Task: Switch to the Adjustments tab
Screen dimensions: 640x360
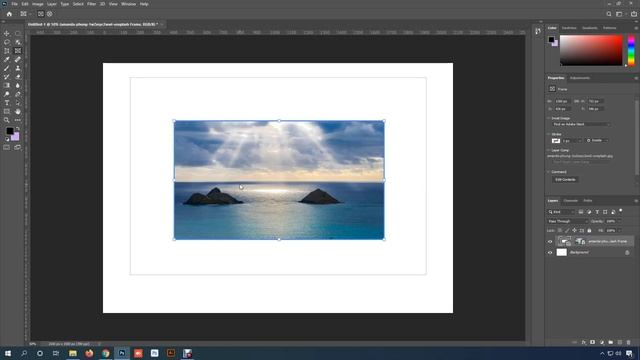Action: pos(580,78)
